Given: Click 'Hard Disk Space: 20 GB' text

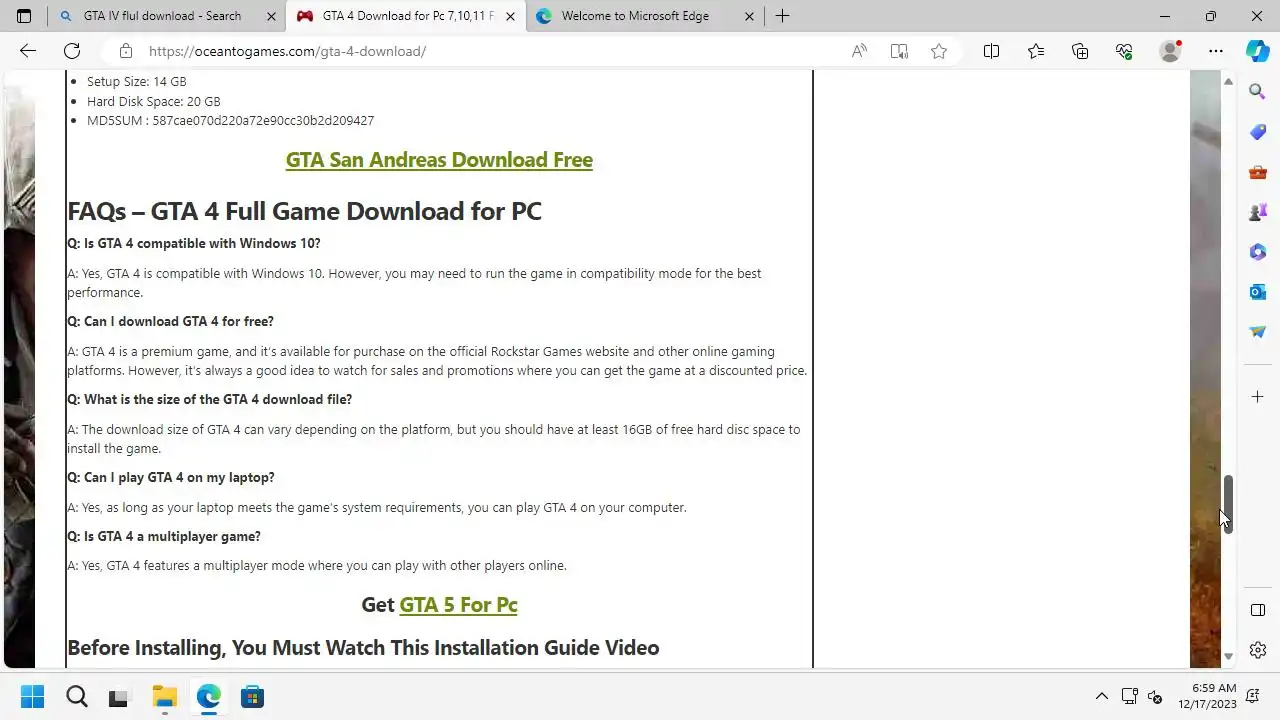Looking at the screenshot, I should (x=153, y=101).
